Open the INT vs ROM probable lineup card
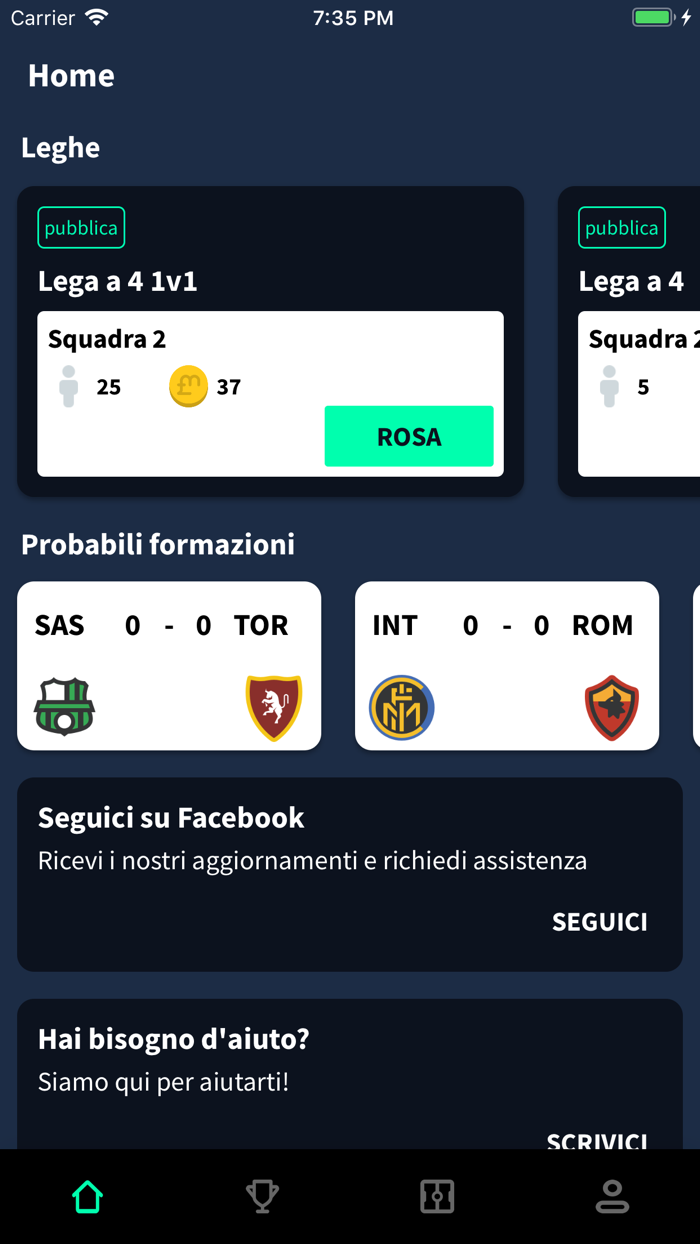This screenshot has height=1244, width=700. (x=507, y=665)
